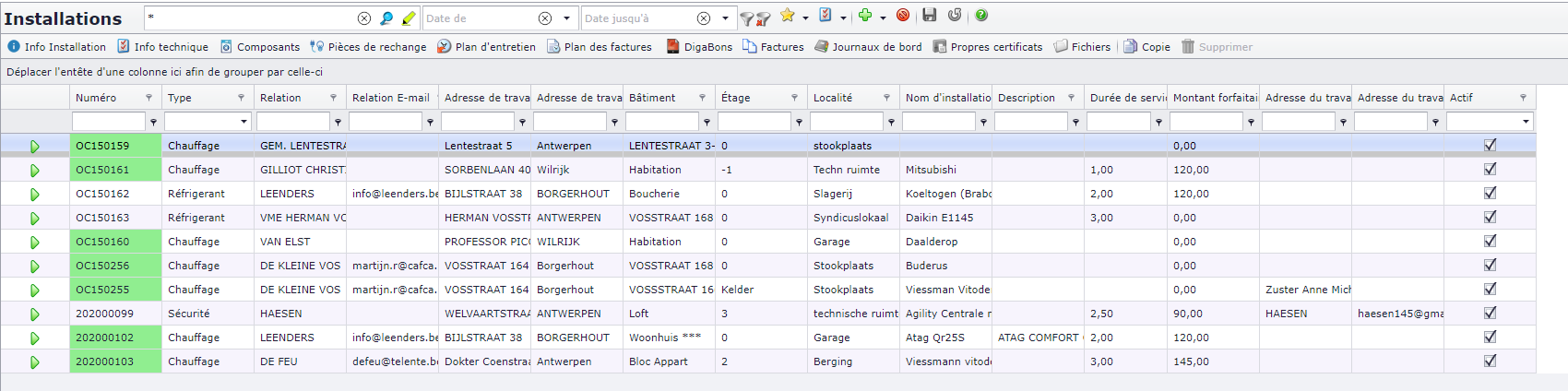This screenshot has width=1568, height=391.
Task: Click green arrow for row OC150162
Action: pyautogui.click(x=34, y=195)
